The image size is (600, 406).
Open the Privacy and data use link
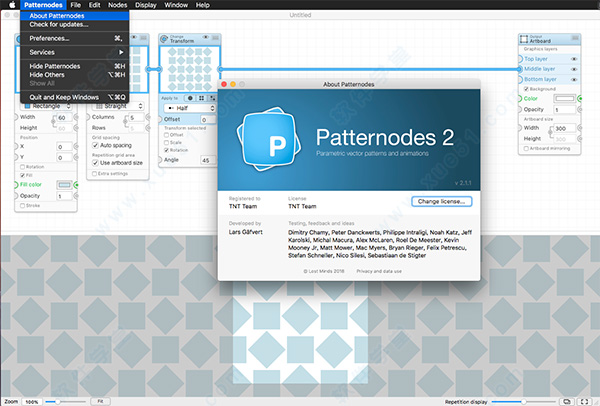tap(379, 271)
